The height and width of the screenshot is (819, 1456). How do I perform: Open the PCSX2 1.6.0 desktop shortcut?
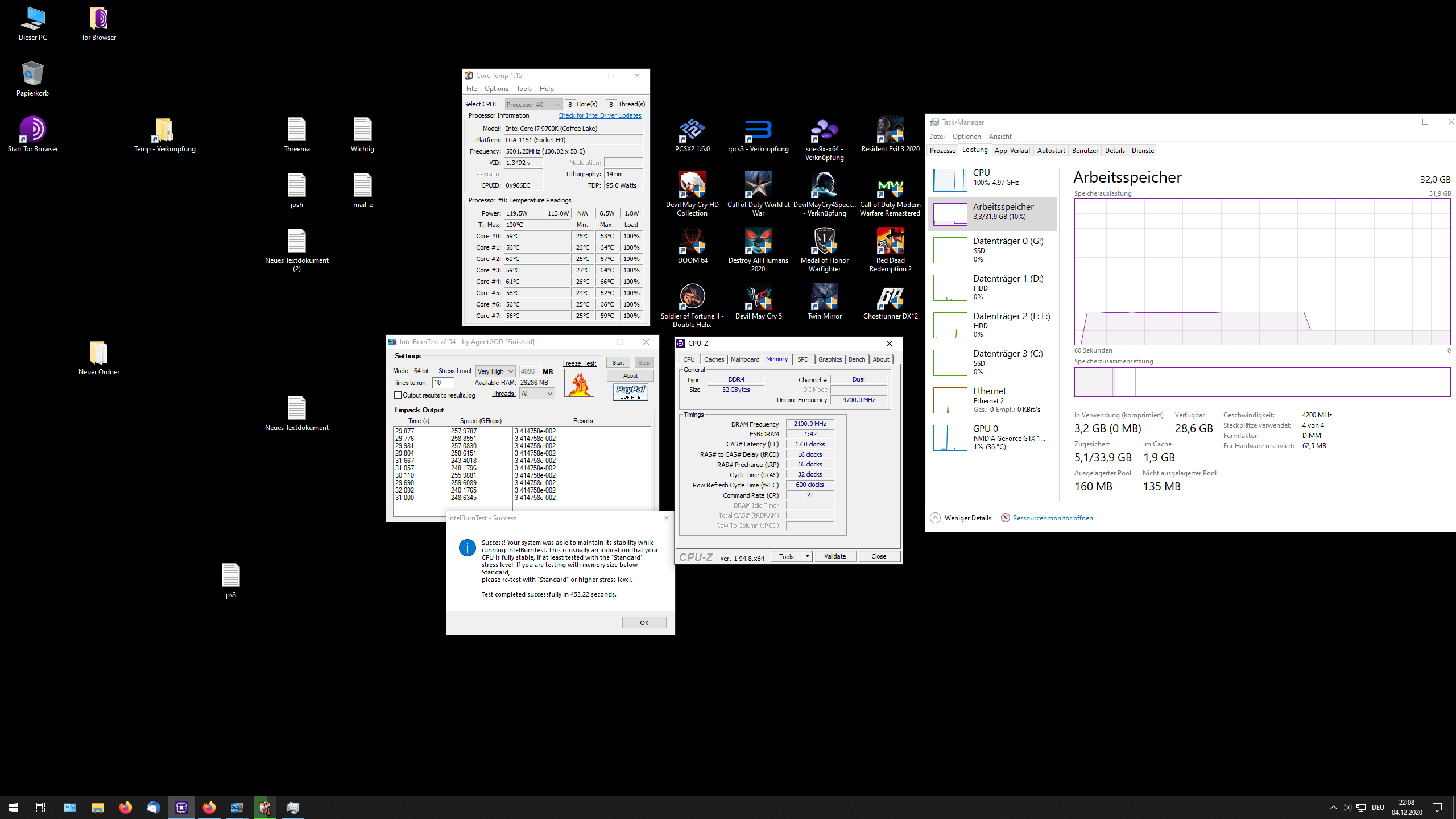(x=692, y=131)
